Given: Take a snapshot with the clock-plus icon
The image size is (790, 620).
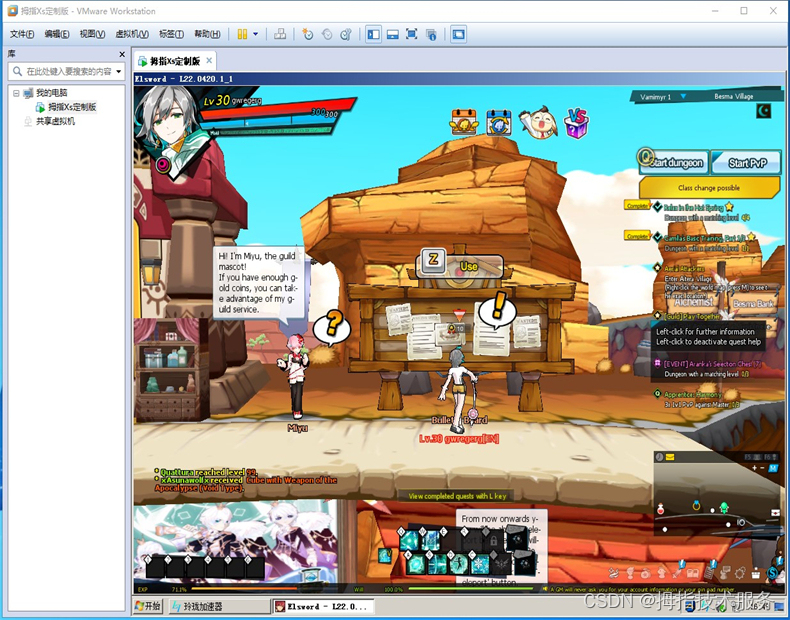Looking at the screenshot, I should 307,34.
